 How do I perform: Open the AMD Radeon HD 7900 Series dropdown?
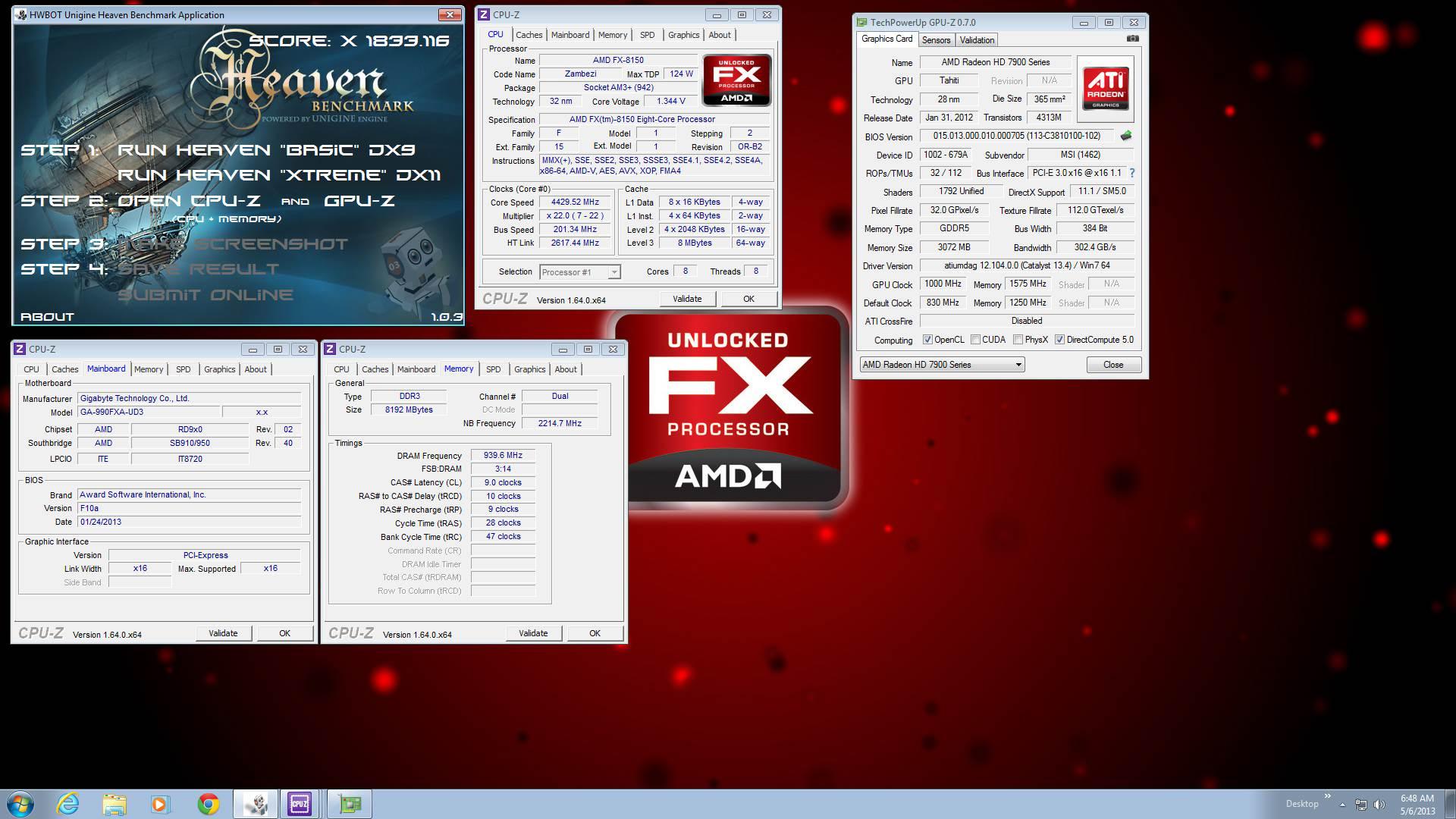[x=942, y=365]
